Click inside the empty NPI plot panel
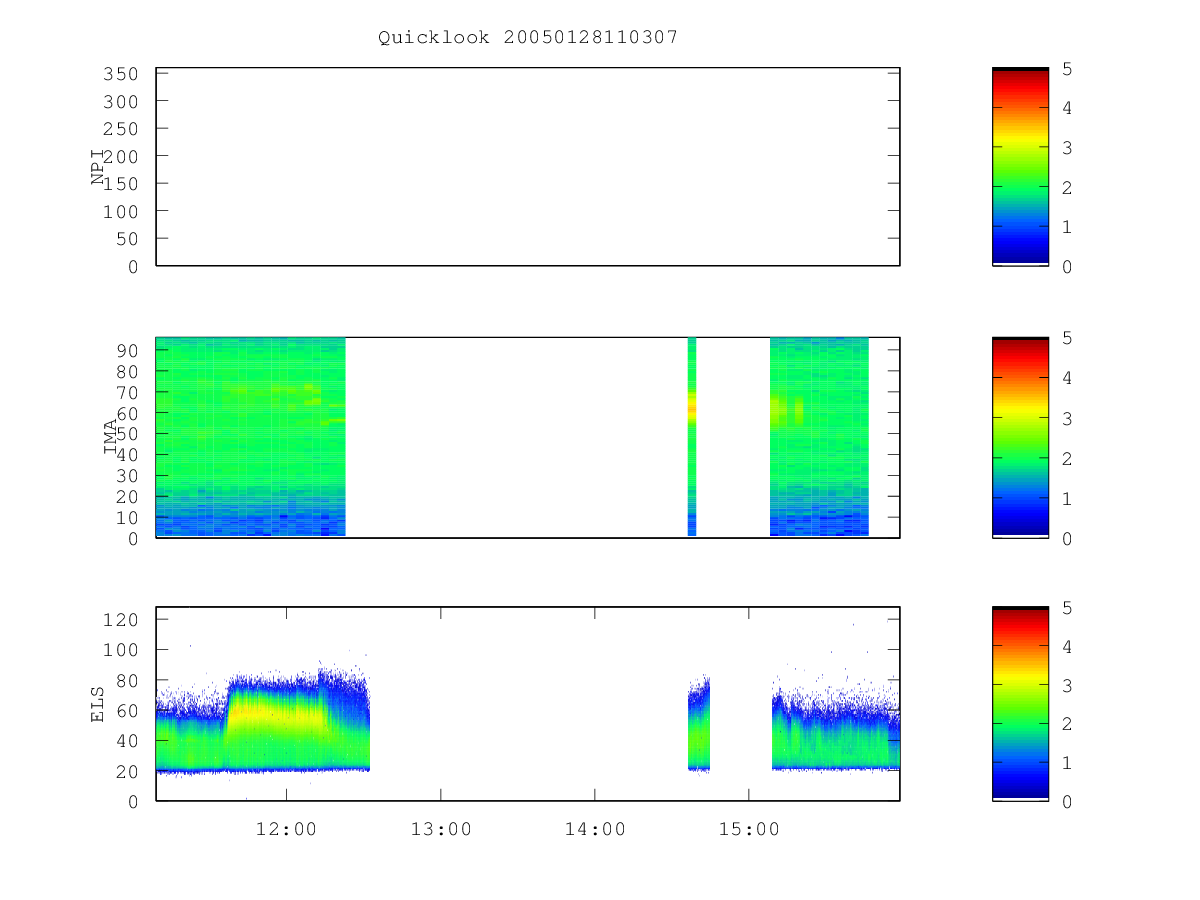Screen dimensions: 1200x900 tap(528, 167)
